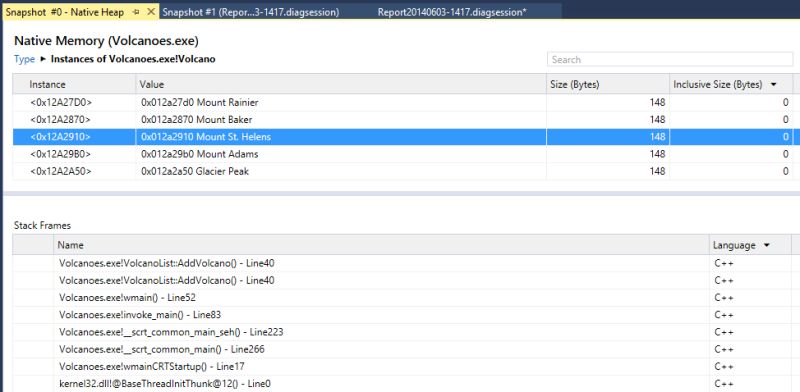Select the invoke_main() - Line83 frame
The height and width of the screenshot is (392, 800).
pyautogui.click(x=140, y=315)
